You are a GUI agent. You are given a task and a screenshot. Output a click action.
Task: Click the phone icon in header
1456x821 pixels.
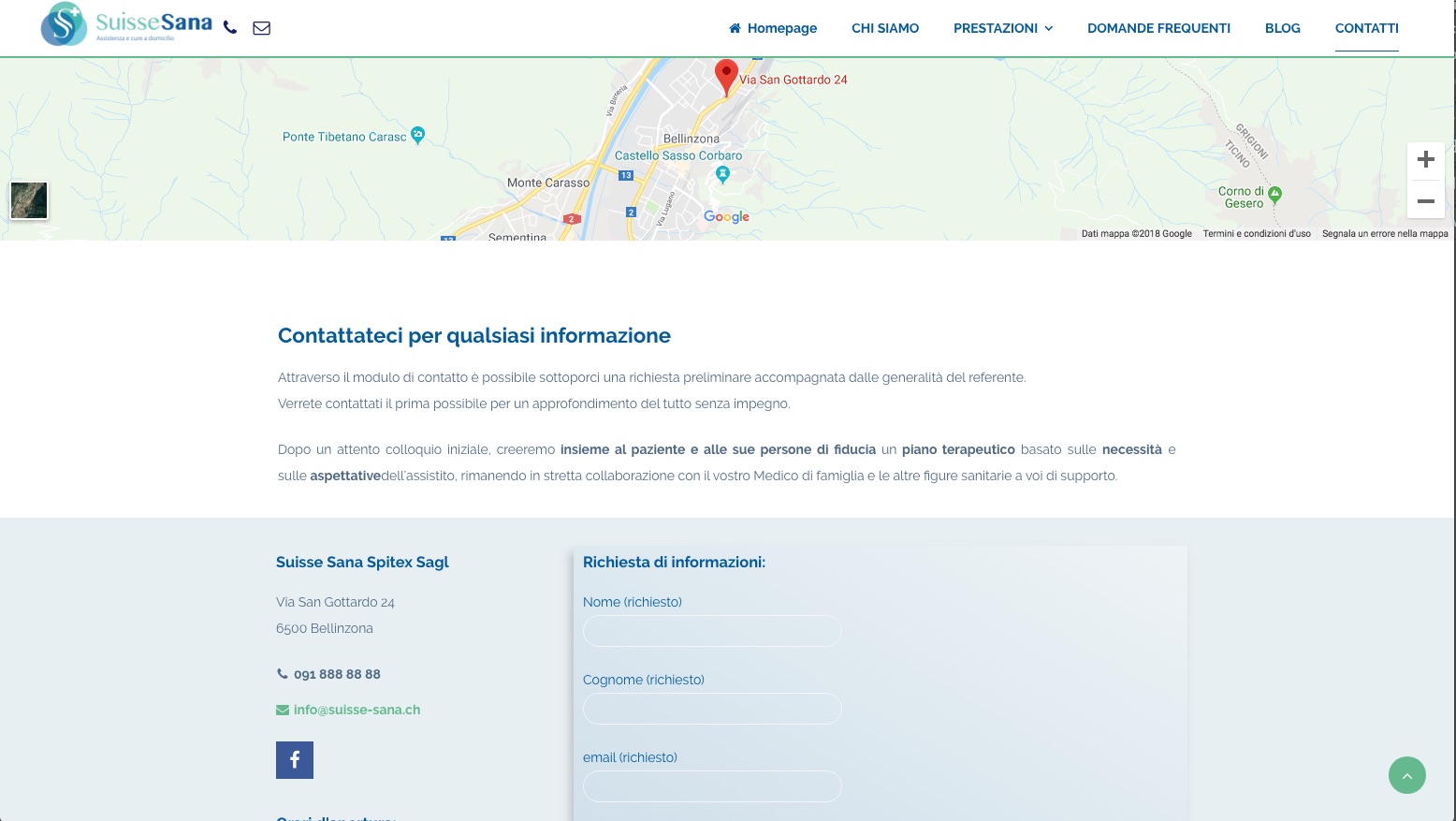click(230, 28)
